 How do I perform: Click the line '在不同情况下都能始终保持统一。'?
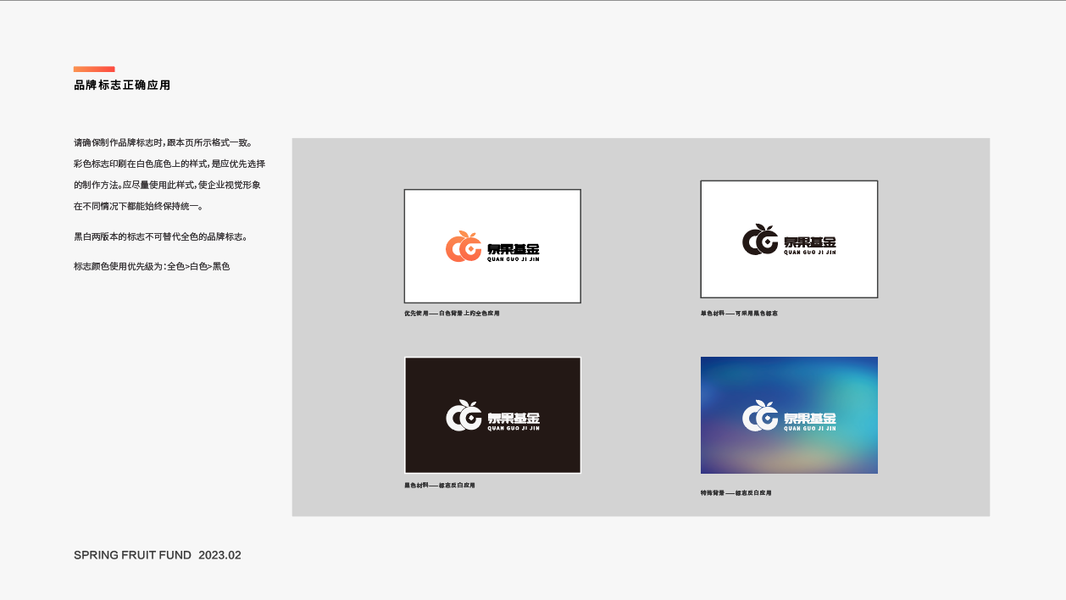[x=139, y=206]
